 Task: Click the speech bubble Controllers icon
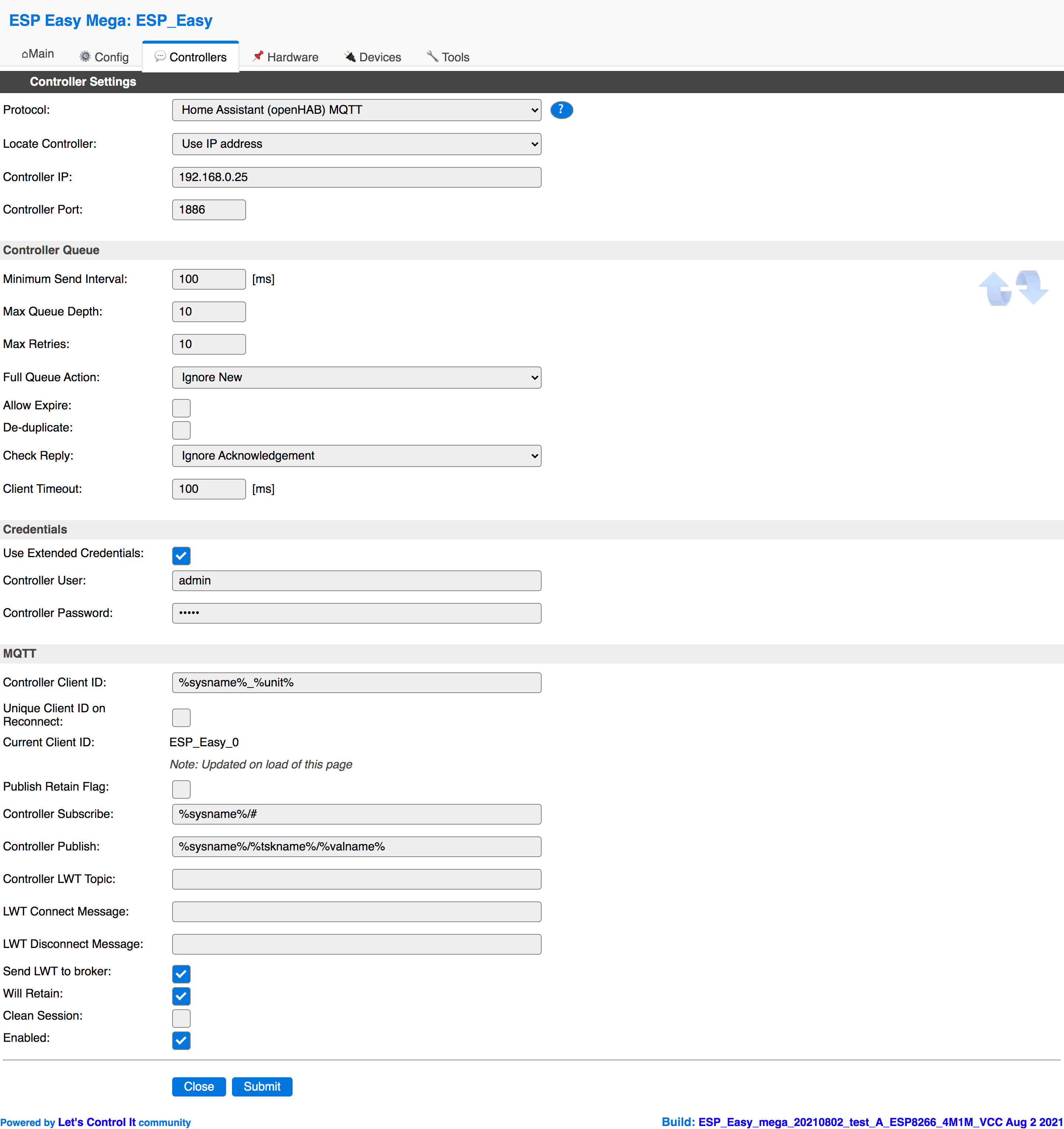coord(160,56)
